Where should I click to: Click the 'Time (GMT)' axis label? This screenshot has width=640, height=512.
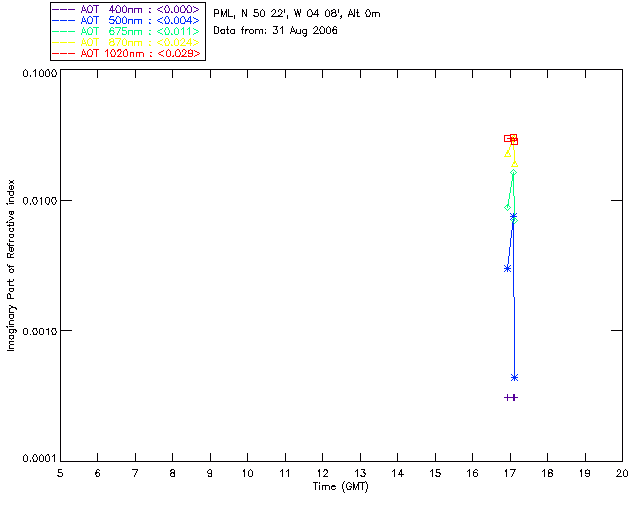pos(341,487)
